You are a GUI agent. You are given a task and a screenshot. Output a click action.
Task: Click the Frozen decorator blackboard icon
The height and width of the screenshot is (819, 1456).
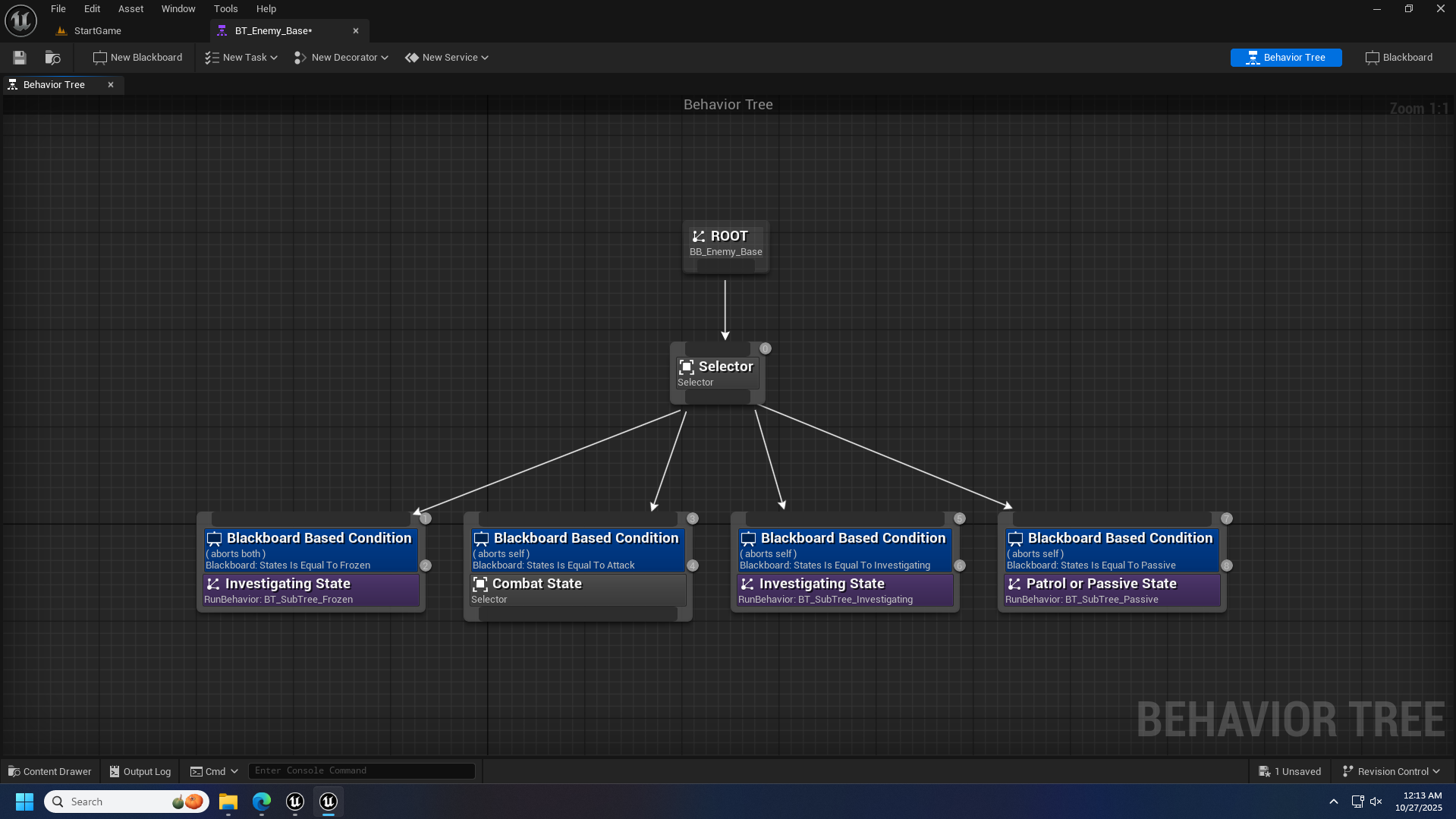point(214,539)
